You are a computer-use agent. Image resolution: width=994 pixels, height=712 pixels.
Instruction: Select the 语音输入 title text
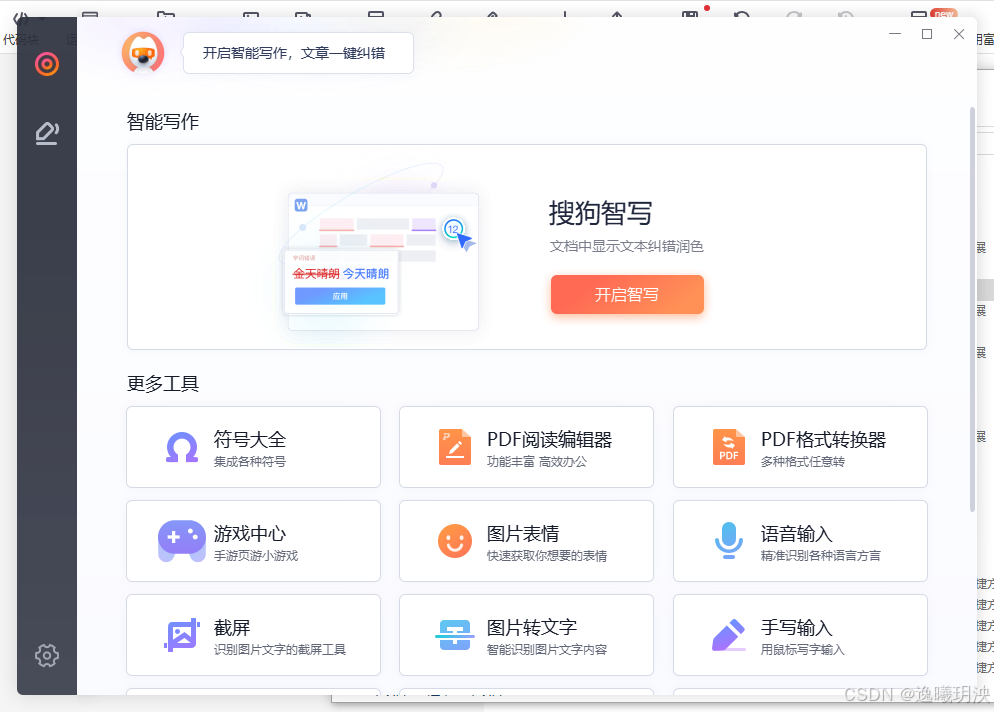point(797,533)
